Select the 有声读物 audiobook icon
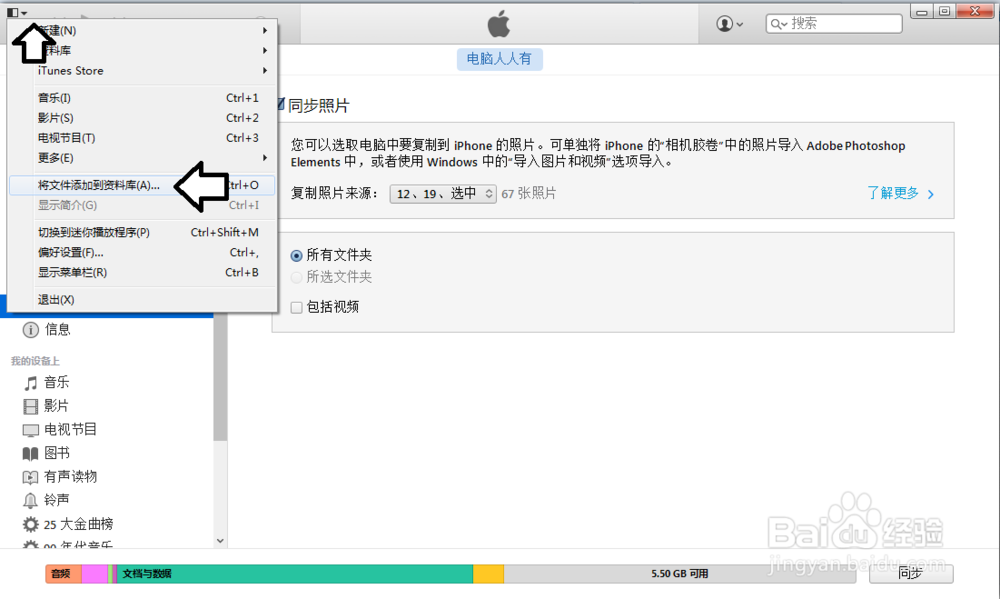Viewport: 1000px width, 599px height. pyautogui.click(x=31, y=477)
